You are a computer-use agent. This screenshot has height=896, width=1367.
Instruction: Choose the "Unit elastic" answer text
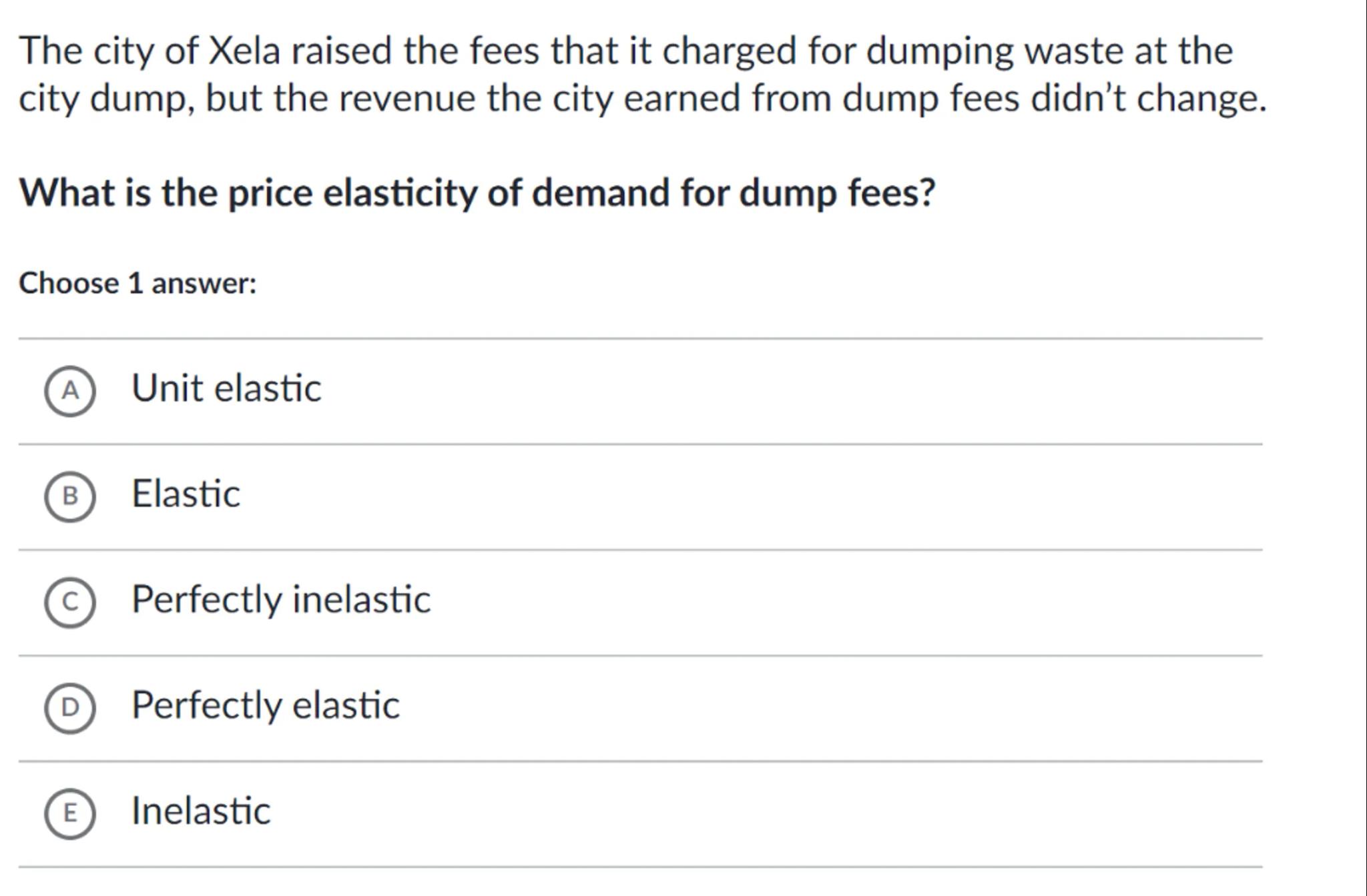tap(226, 388)
